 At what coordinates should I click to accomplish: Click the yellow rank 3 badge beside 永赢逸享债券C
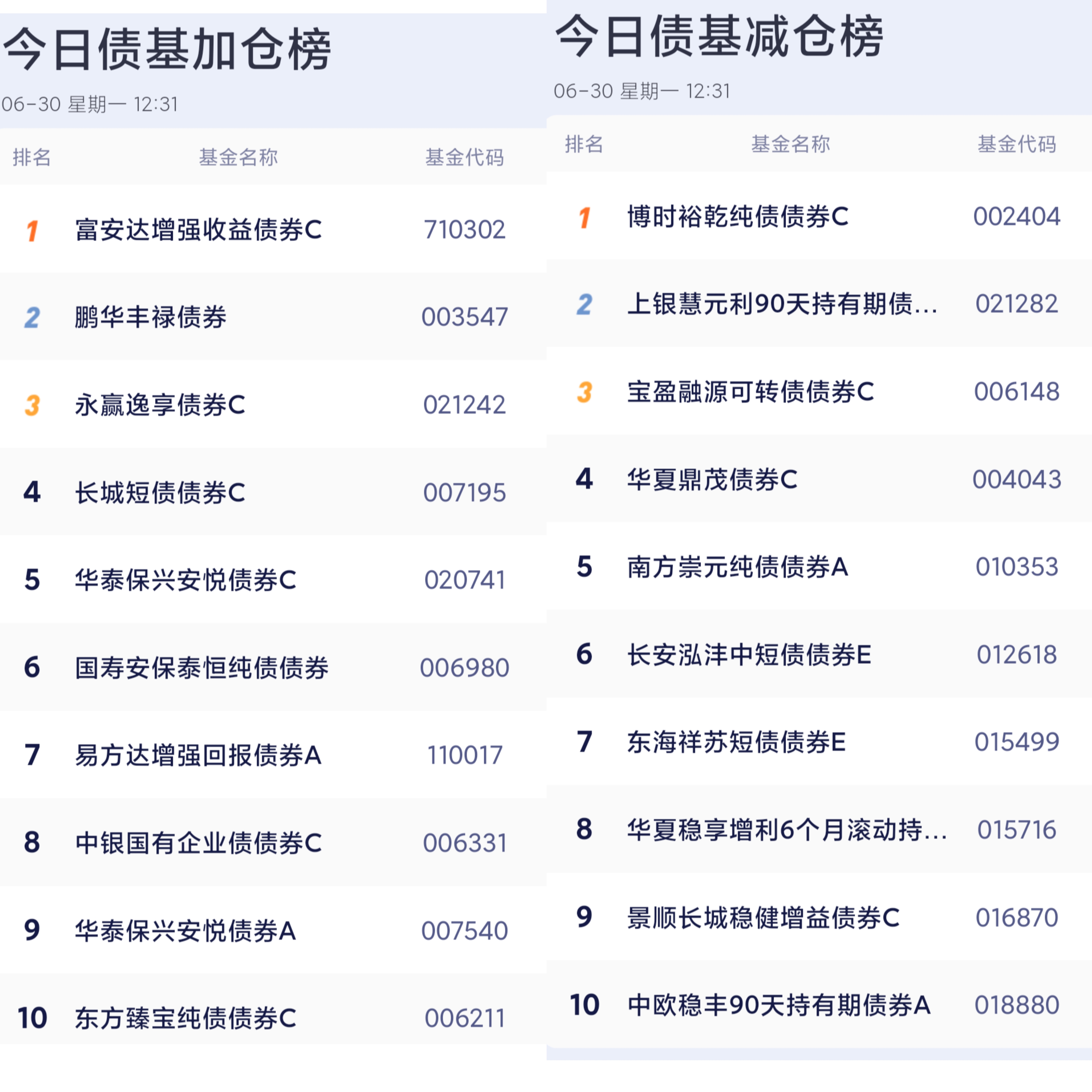[32, 405]
